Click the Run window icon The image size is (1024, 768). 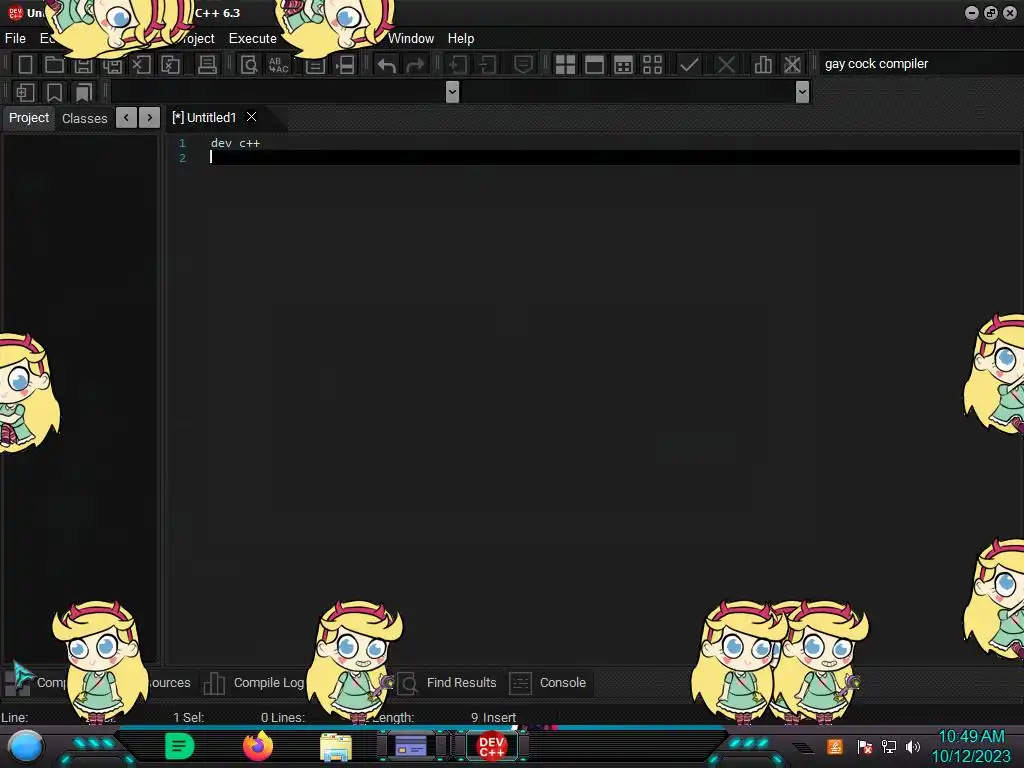pyautogui.click(x=594, y=65)
